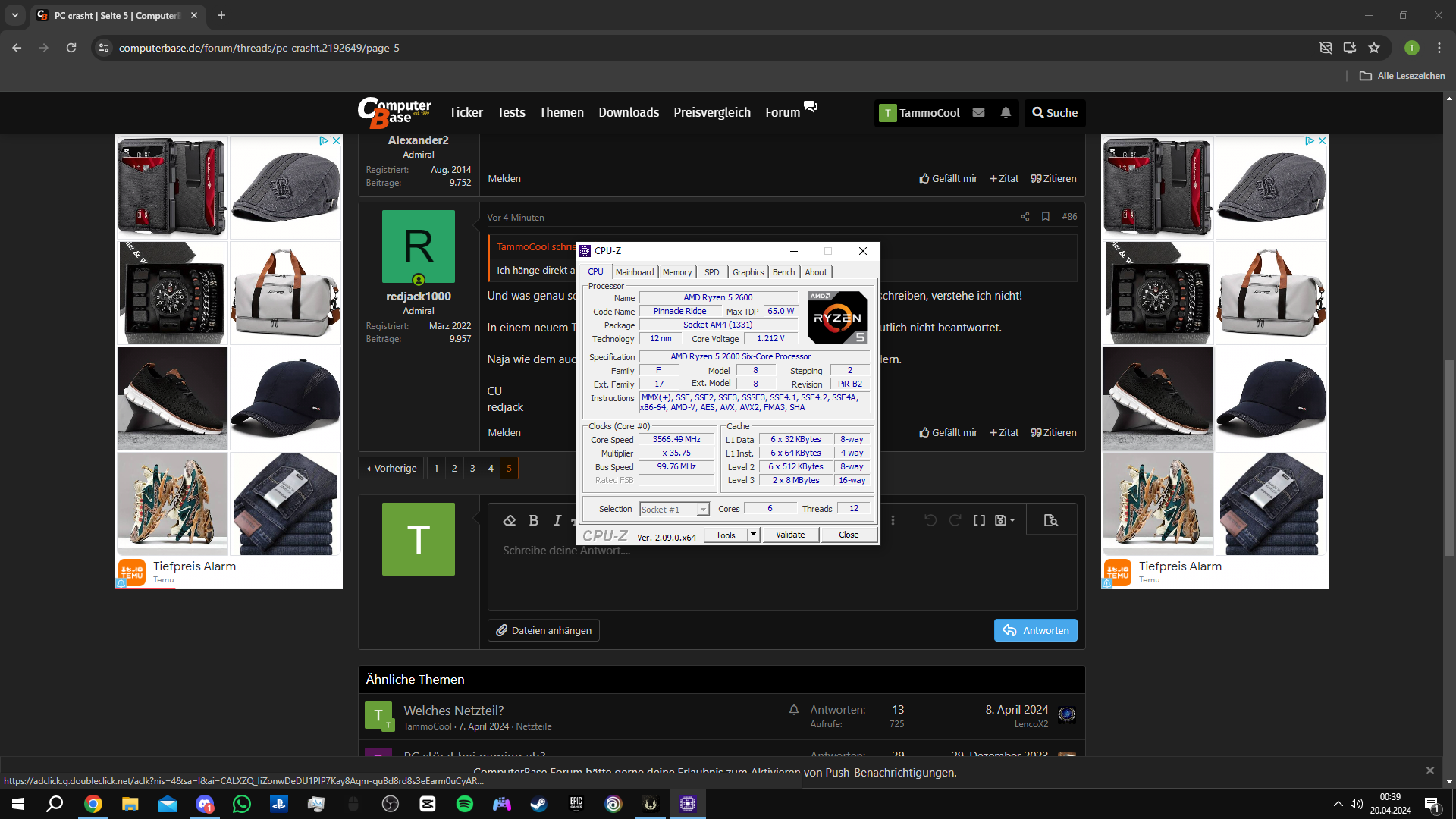Open Spotify from the taskbar
The image size is (1456, 819).
pos(465,804)
